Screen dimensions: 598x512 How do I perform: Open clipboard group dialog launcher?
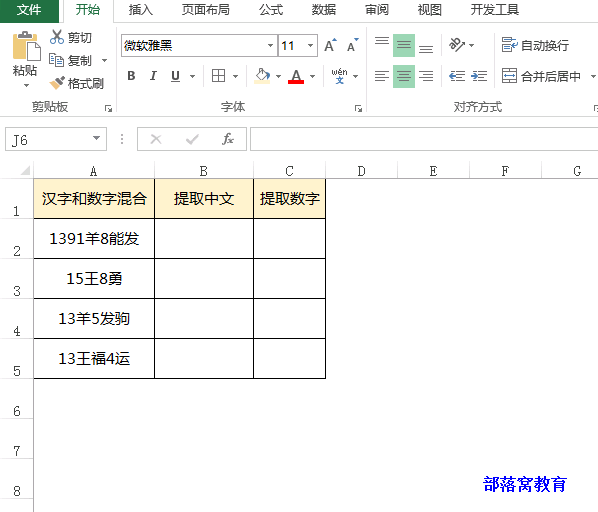108,109
